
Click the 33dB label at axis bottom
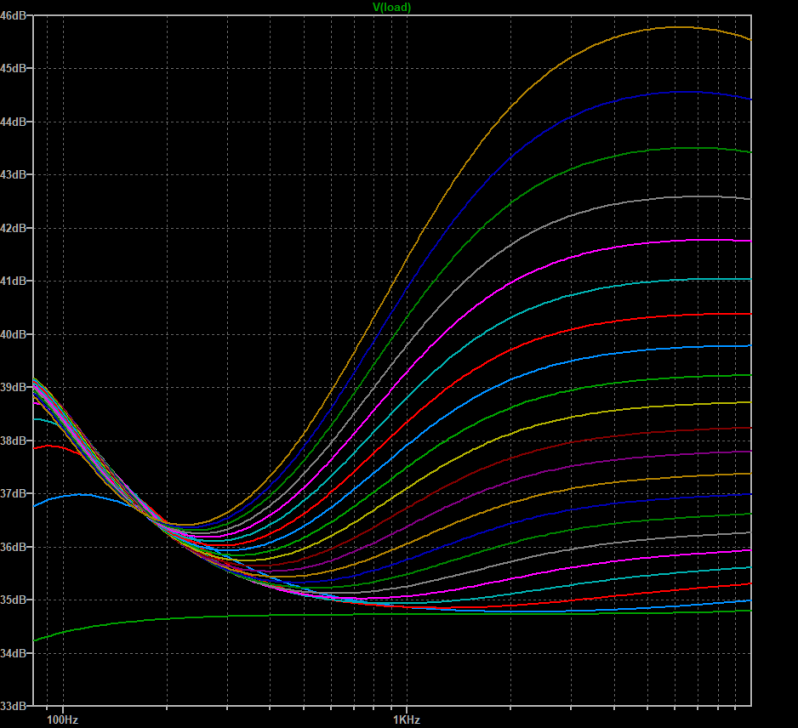click(16, 706)
